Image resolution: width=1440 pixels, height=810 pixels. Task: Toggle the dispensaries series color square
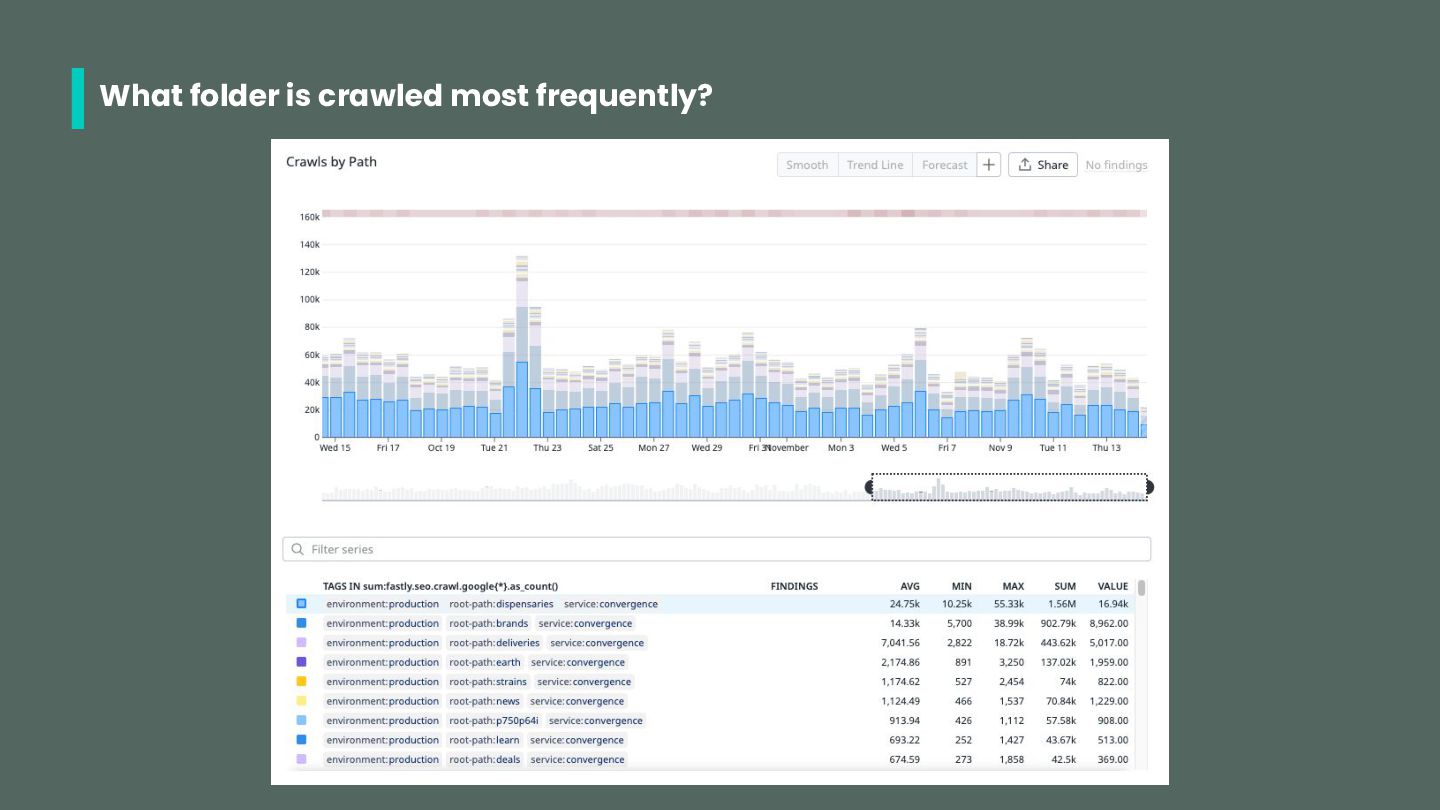coord(302,604)
